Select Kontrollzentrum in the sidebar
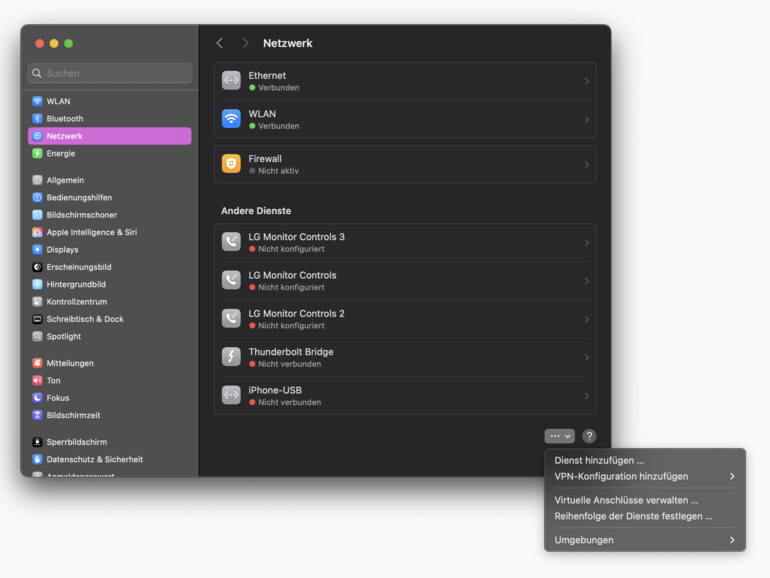The height and width of the screenshot is (578, 770). pos(76,301)
